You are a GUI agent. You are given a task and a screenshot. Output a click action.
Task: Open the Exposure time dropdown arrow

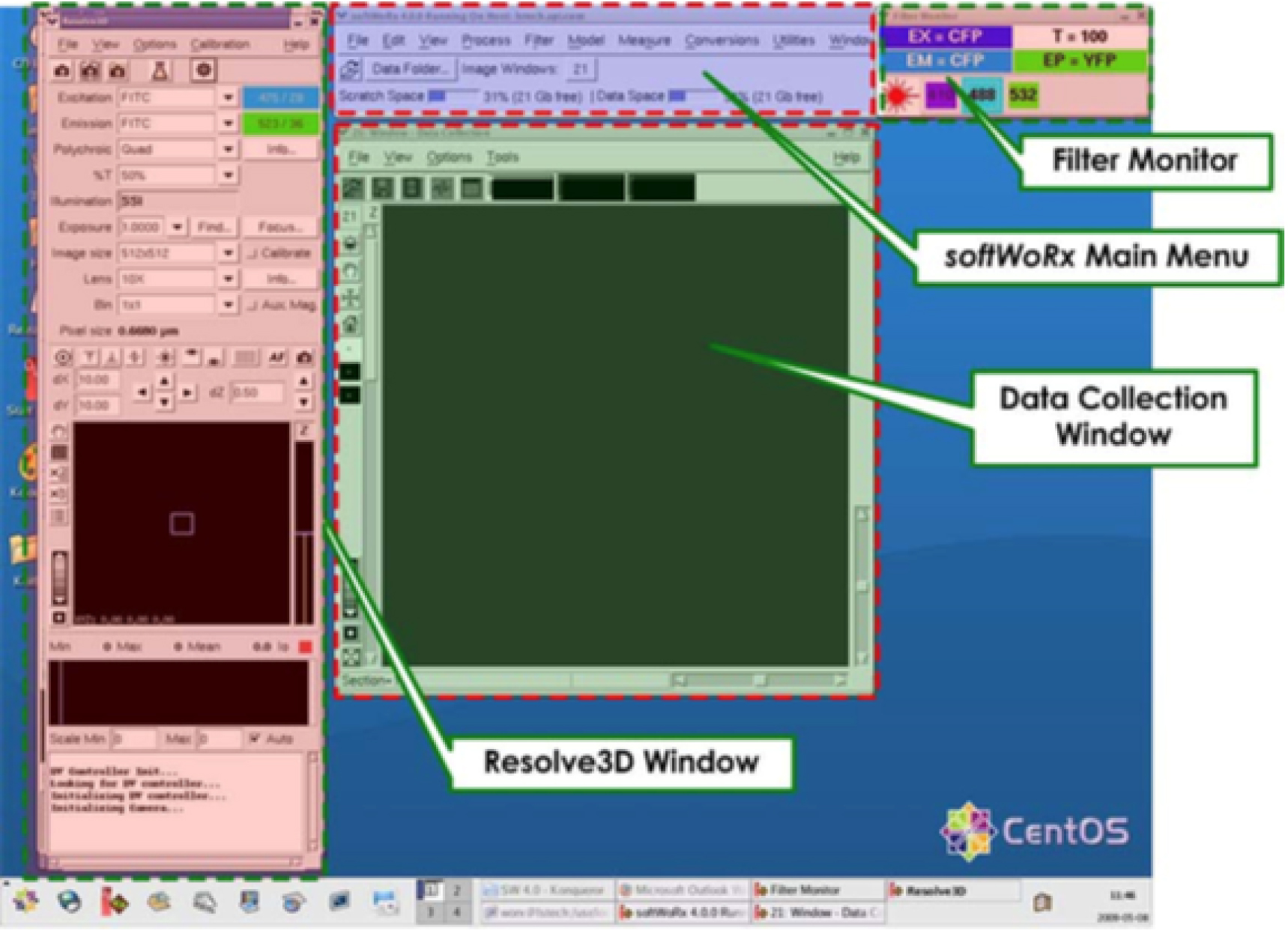(177, 226)
